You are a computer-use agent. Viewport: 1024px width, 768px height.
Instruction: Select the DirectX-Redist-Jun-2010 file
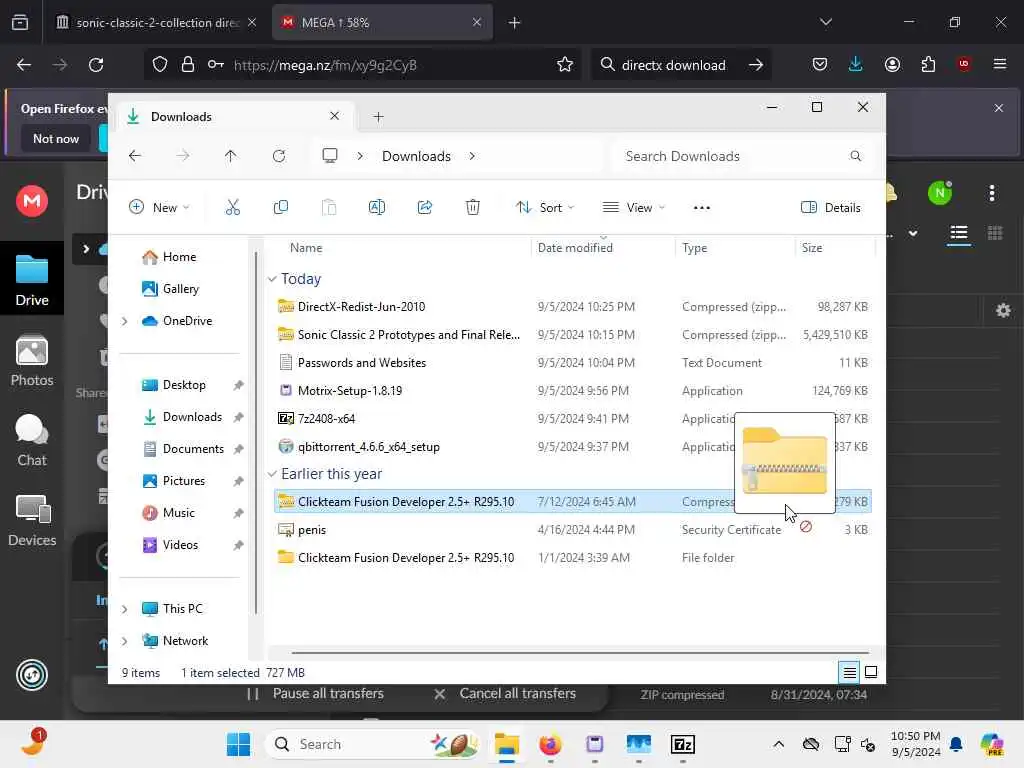pyautogui.click(x=572, y=306)
